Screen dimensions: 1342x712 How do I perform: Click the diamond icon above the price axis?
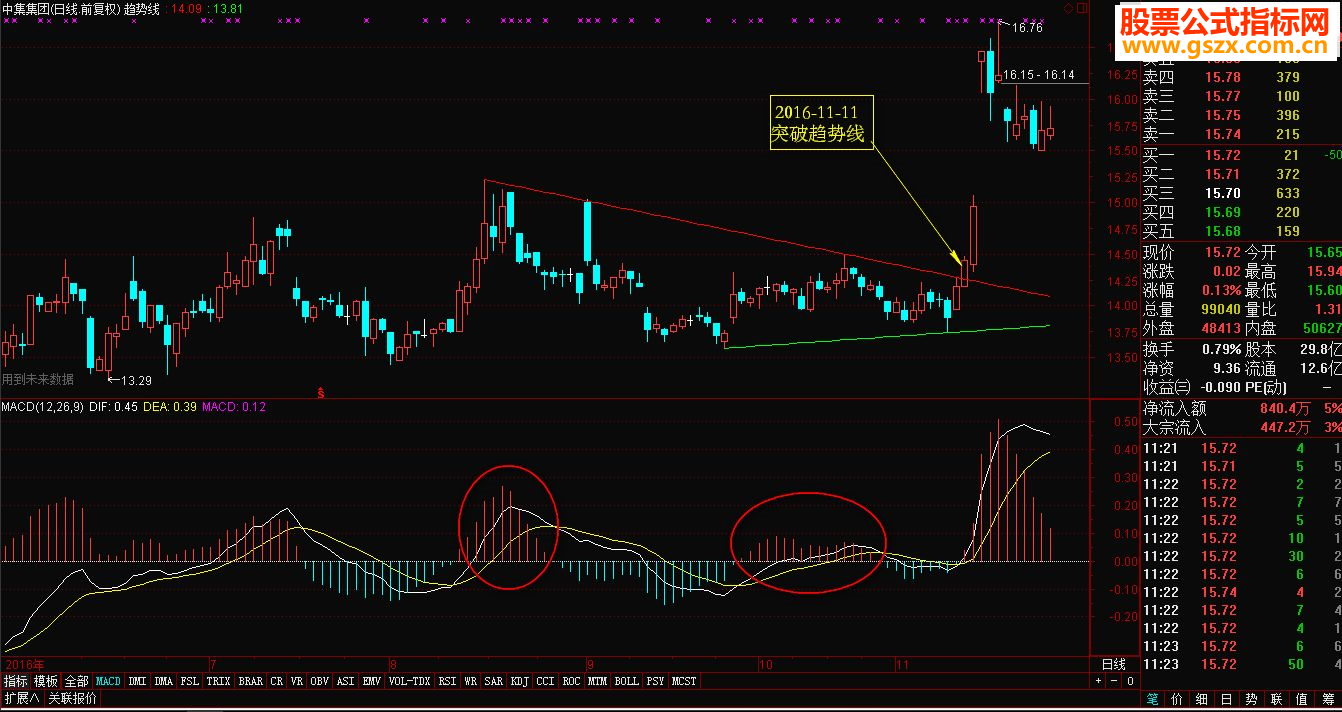(x=1068, y=8)
